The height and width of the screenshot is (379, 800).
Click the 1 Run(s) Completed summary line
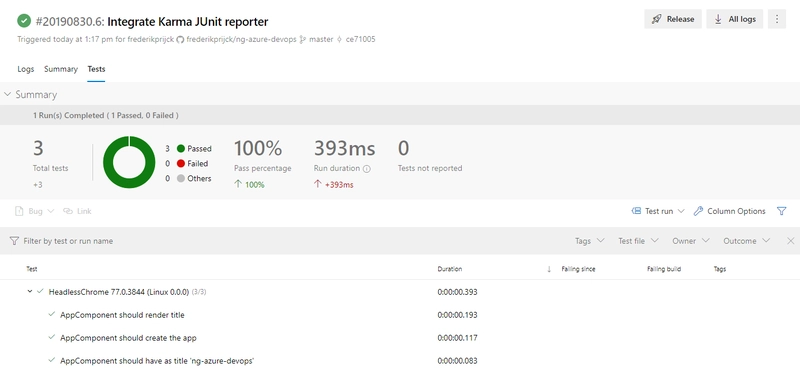106,115
